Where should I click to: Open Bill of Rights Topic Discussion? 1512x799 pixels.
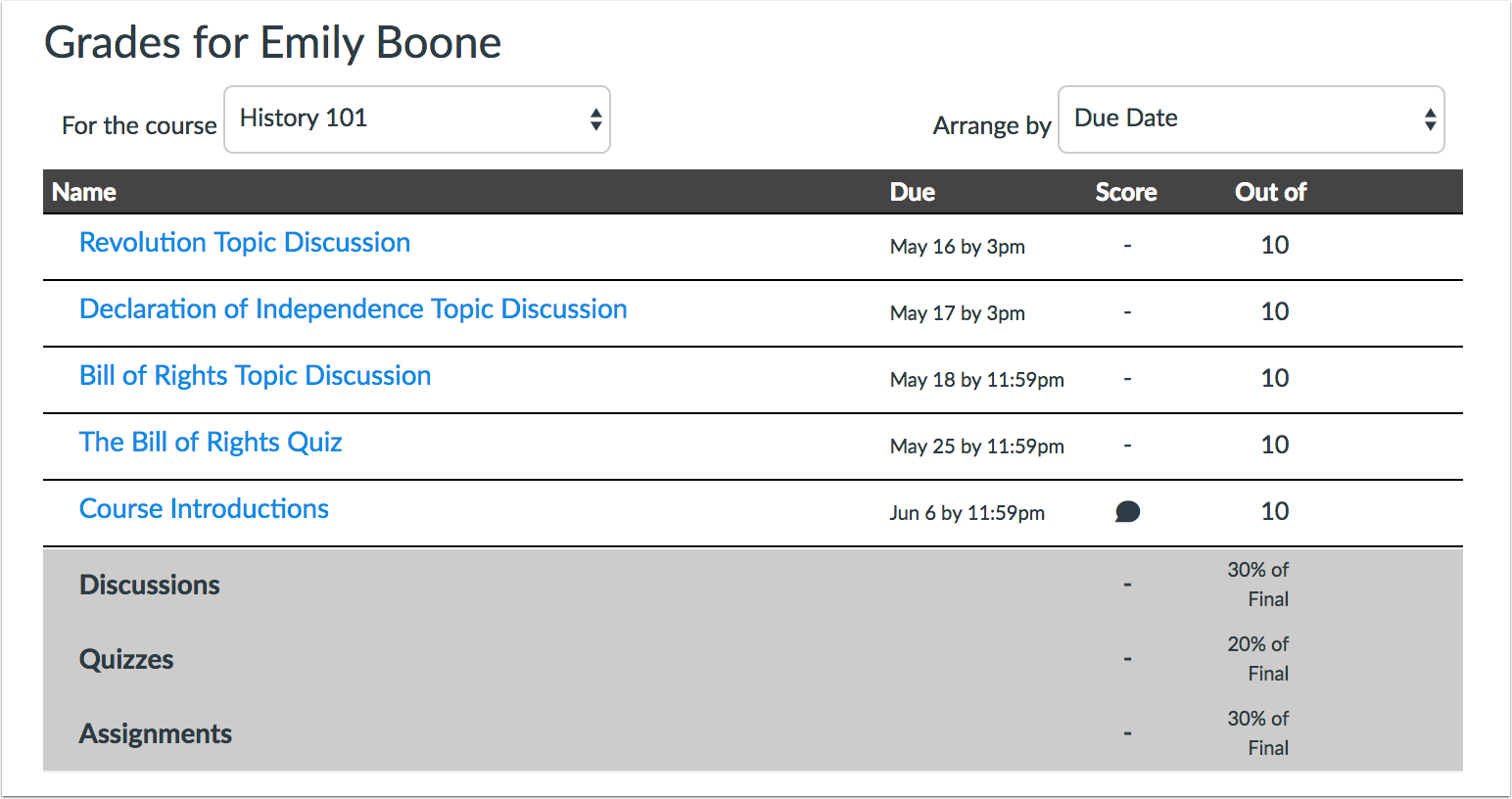click(255, 376)
